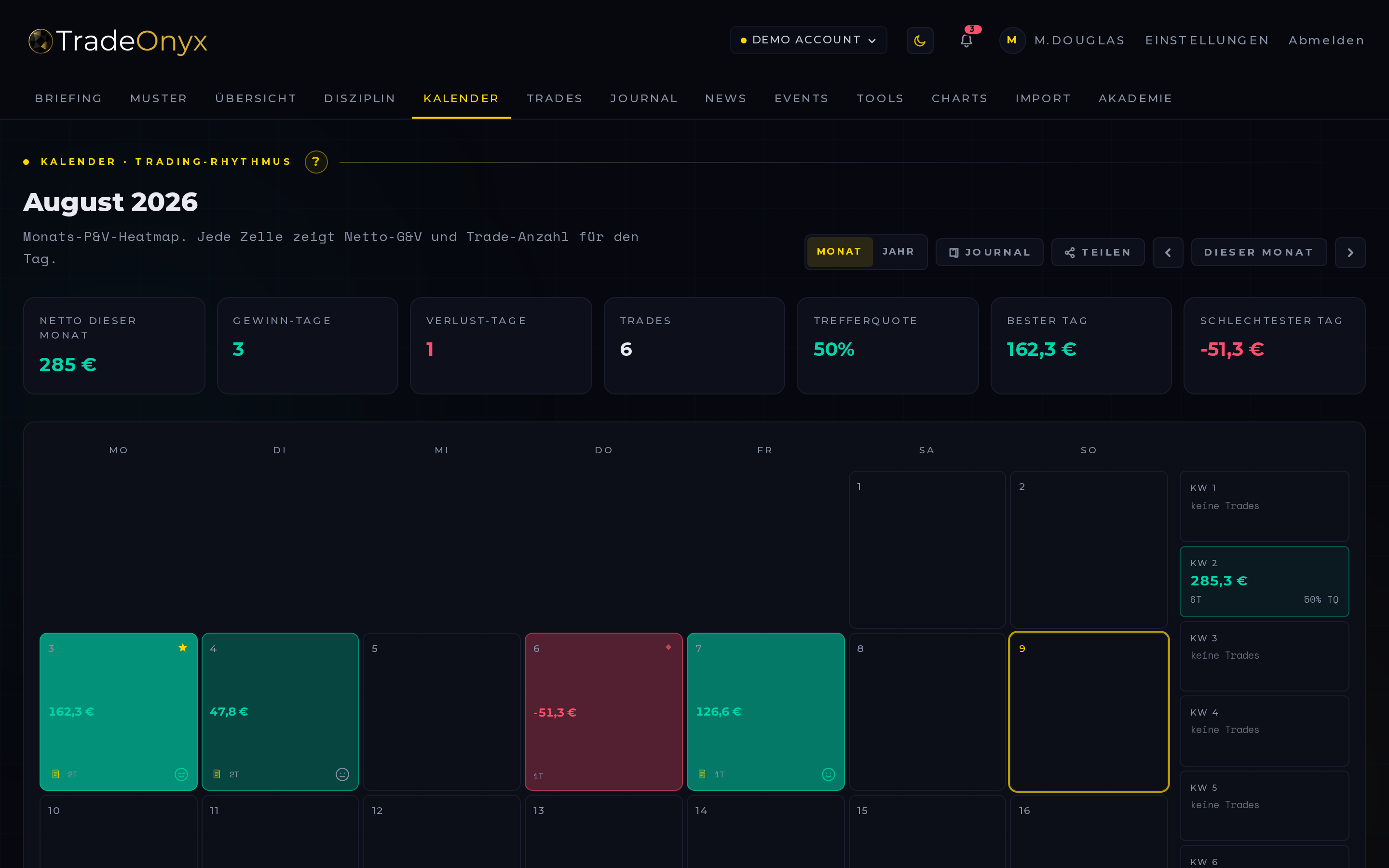Image resolution: width=1389 pixels, height=868 pixels.
Task: Switch to the Trades tab
Action: tap(555, 98)
